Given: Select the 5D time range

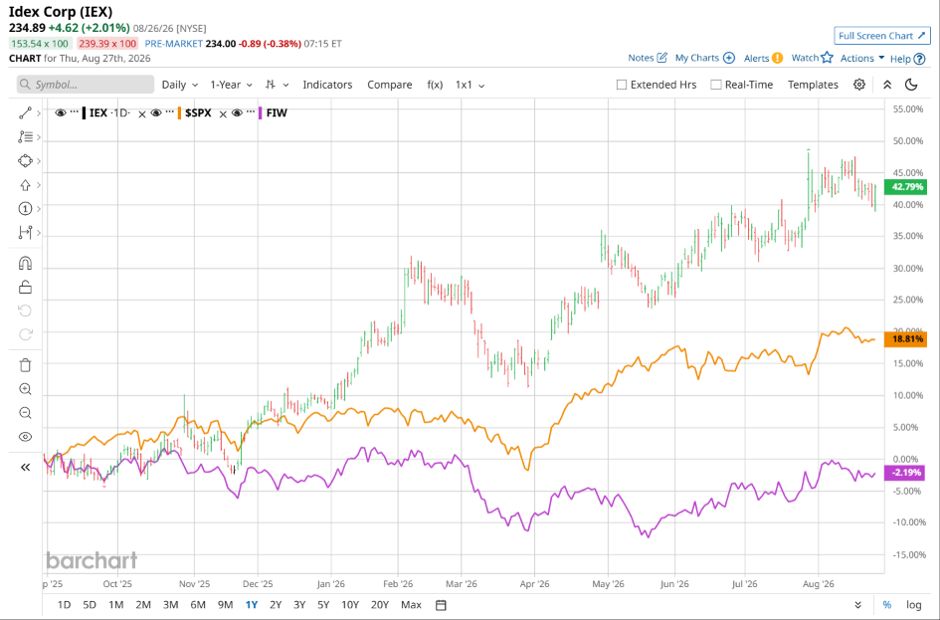Looking at the screenshot, I should [x=89, y=604].
